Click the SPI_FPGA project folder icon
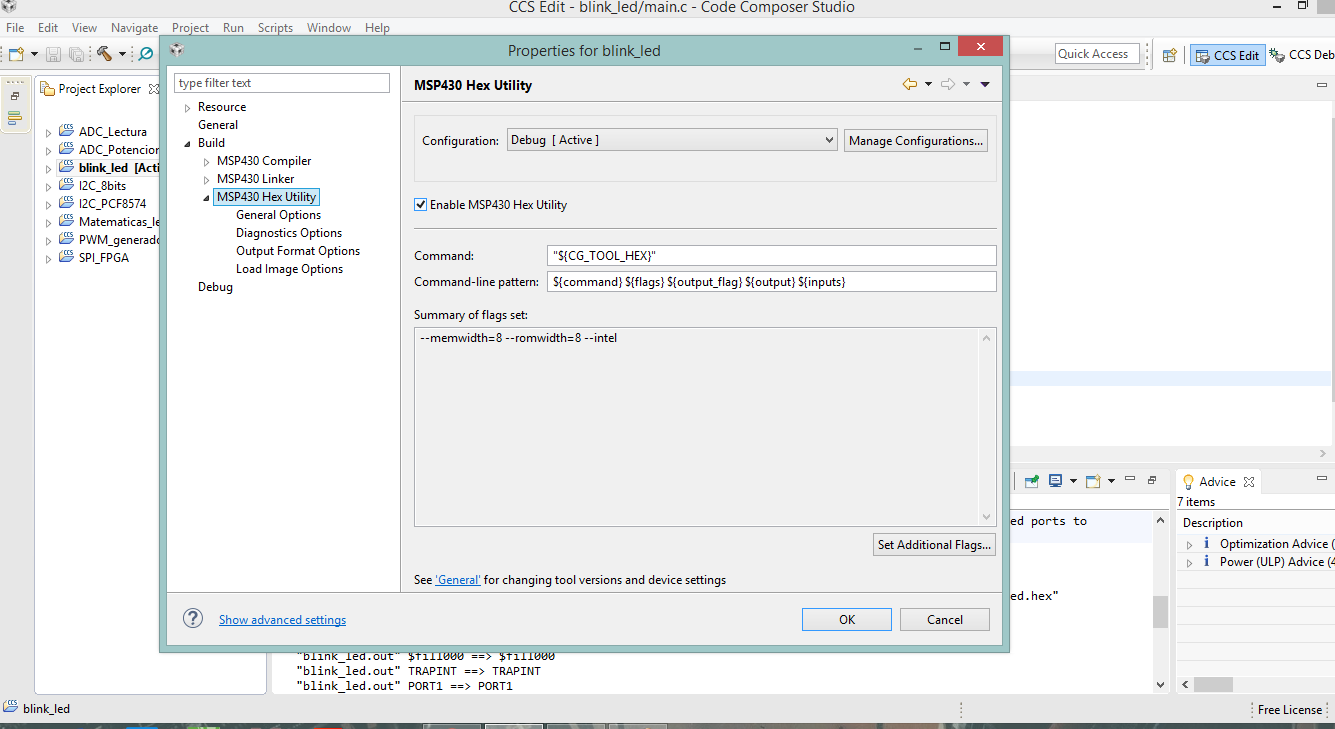Image resolution: width=1335 pixels, height=729 pixels. tap(66, 257)
